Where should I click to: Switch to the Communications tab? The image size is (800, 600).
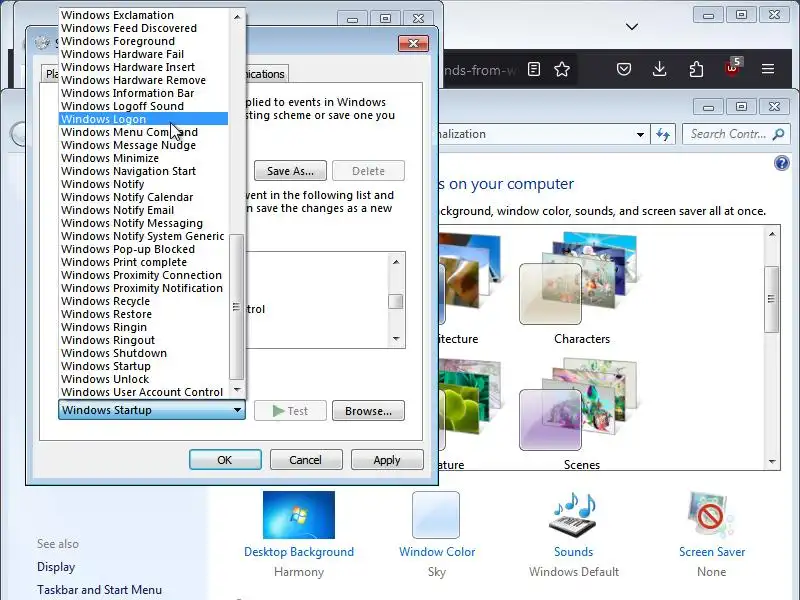click(x=266, y=74)
